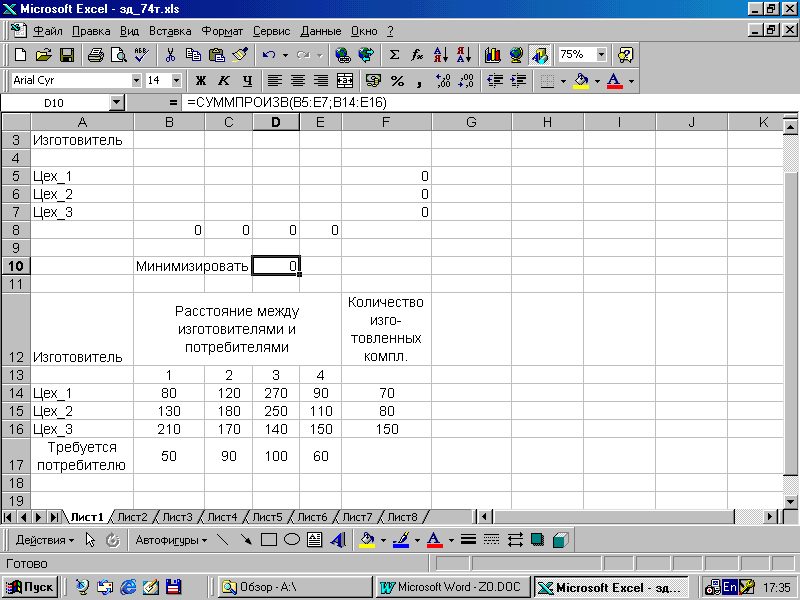Viewport: 800px width, 600px height.
Task: Open Office Assistant help icon
Action: coord(626,55)
